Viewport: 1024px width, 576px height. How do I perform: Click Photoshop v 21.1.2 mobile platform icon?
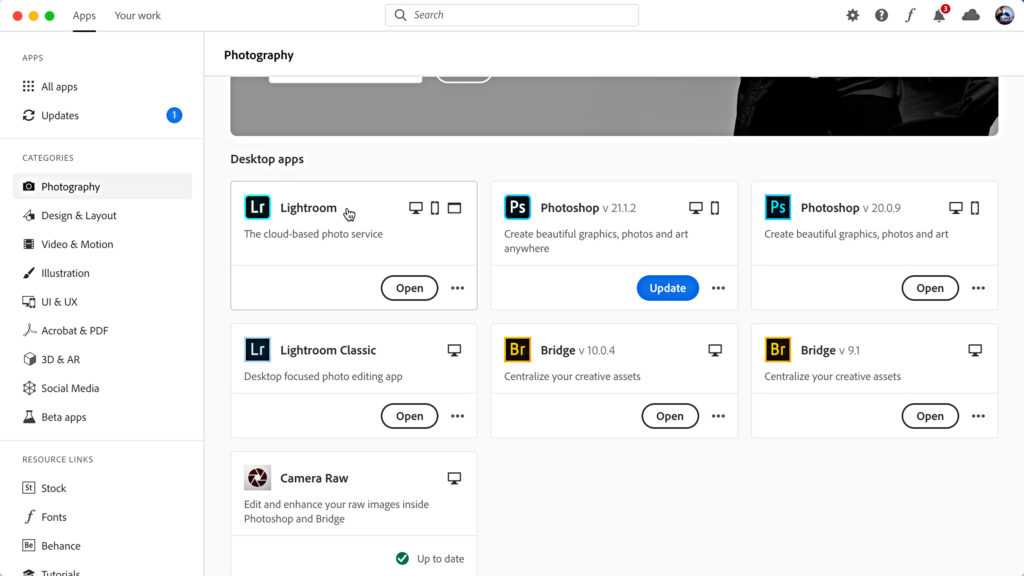pyautogui.click(x=715, y=208)
